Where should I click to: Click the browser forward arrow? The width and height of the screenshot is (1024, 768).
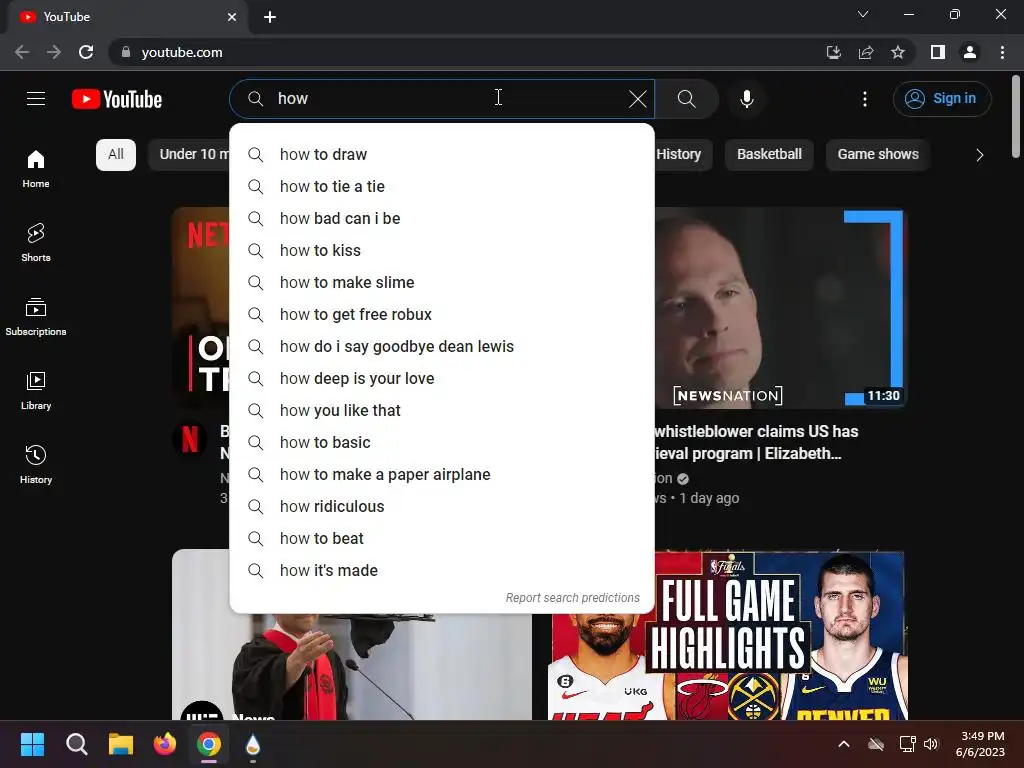click(x=54, y=52)
